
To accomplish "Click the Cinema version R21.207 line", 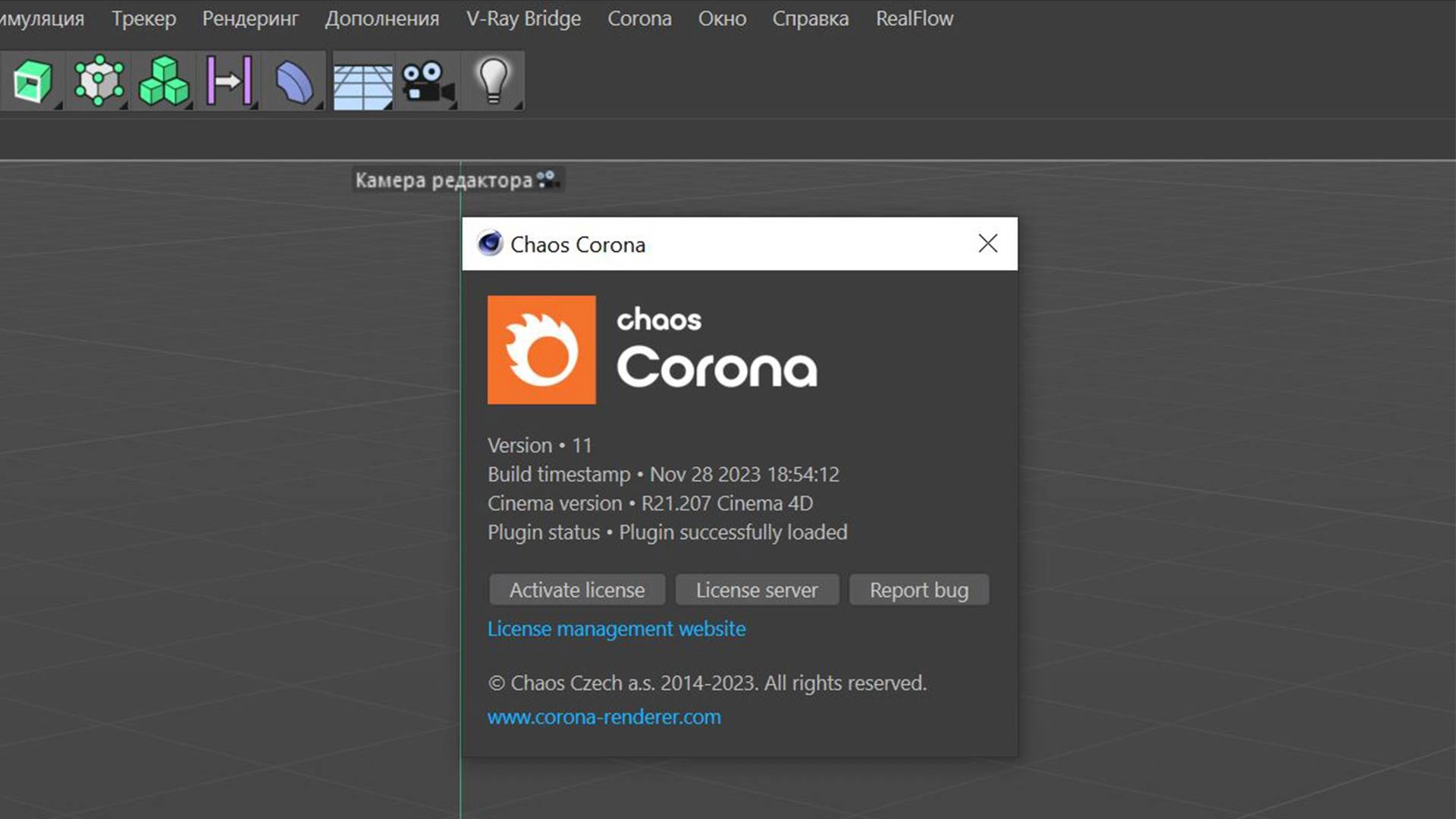I will click(x=650, y=504).
